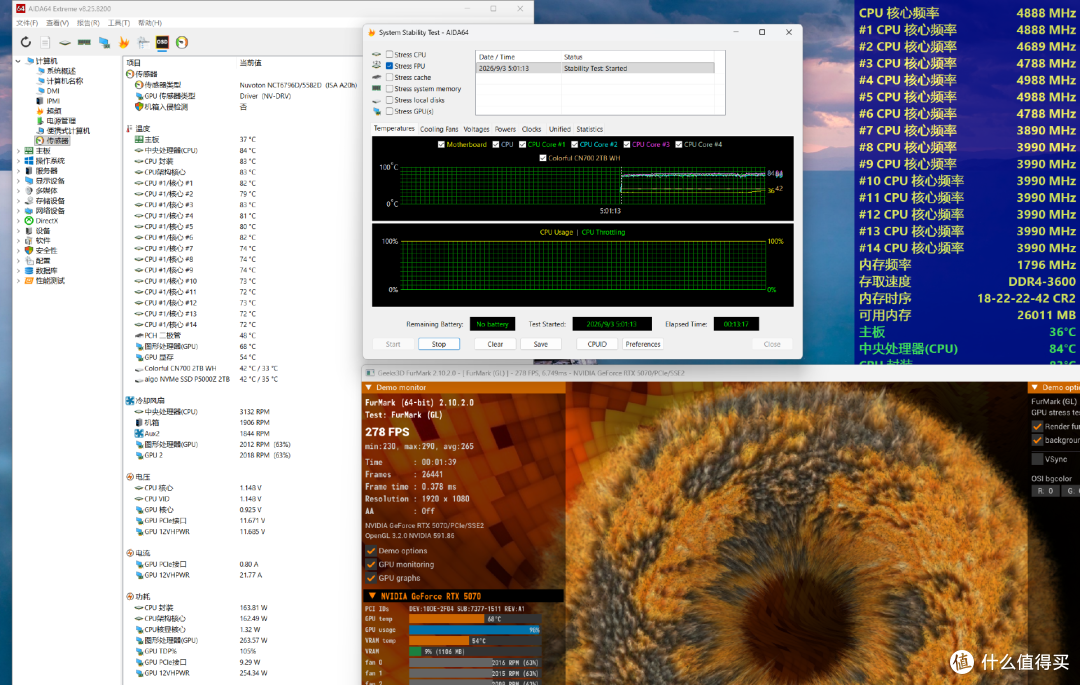The image size is (1080, 685).
Task: Enable the Stress cache checkbox
Action: 389,77
